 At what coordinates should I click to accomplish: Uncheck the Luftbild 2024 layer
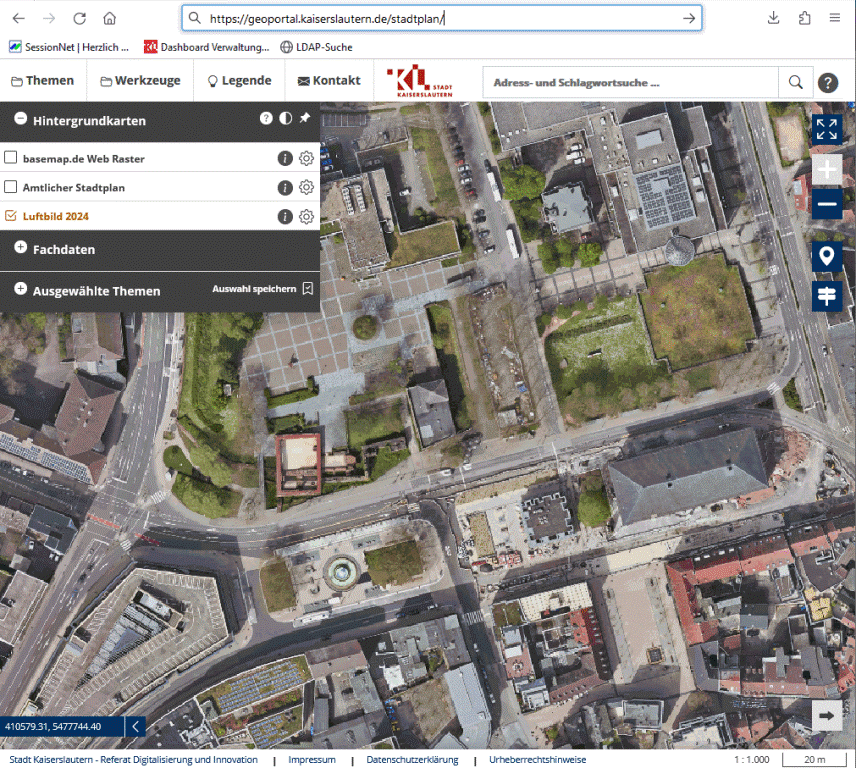tap(11, 216)
